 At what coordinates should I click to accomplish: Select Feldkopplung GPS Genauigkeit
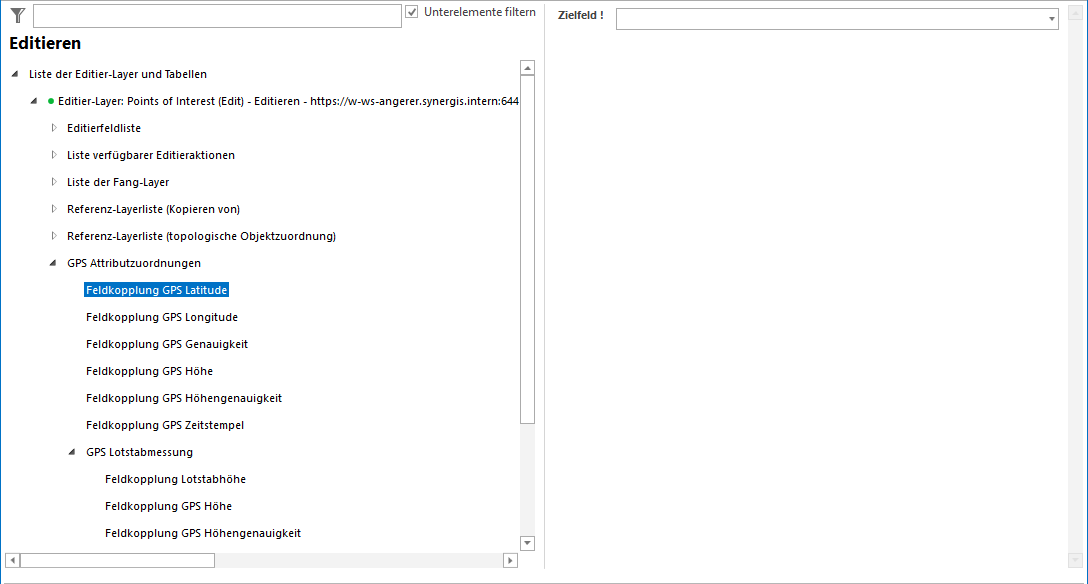[x=167, y=344]
